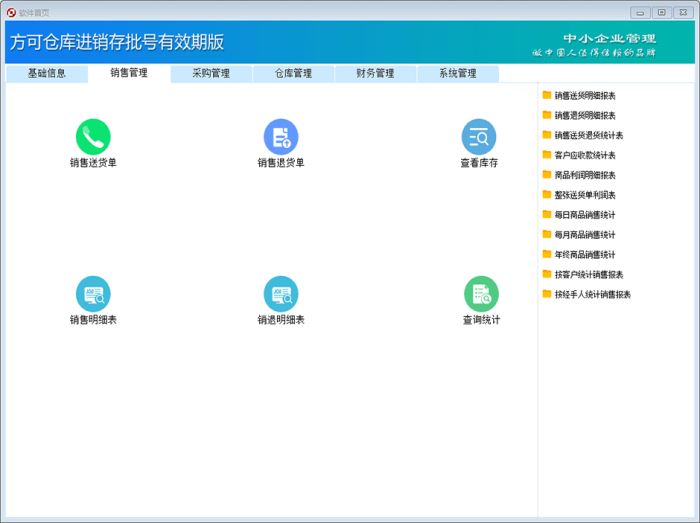Screen dimensions: 700x523
Task: Click the red app icon in title bar
Action: (11, 12)
